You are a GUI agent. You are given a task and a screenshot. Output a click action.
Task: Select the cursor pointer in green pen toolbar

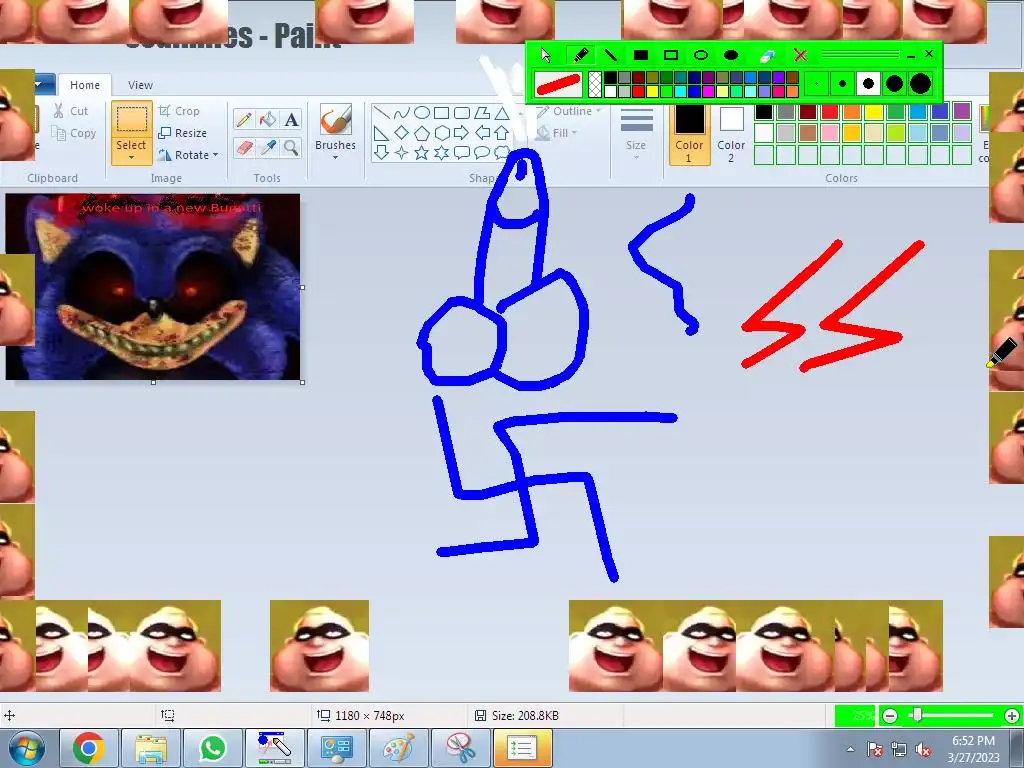546,56
